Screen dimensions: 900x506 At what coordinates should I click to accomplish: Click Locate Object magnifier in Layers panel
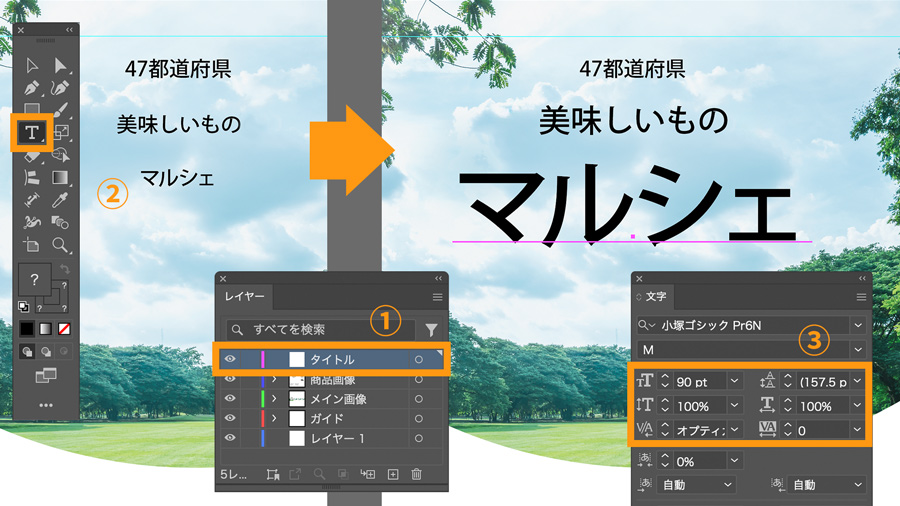tap(319, 474)
